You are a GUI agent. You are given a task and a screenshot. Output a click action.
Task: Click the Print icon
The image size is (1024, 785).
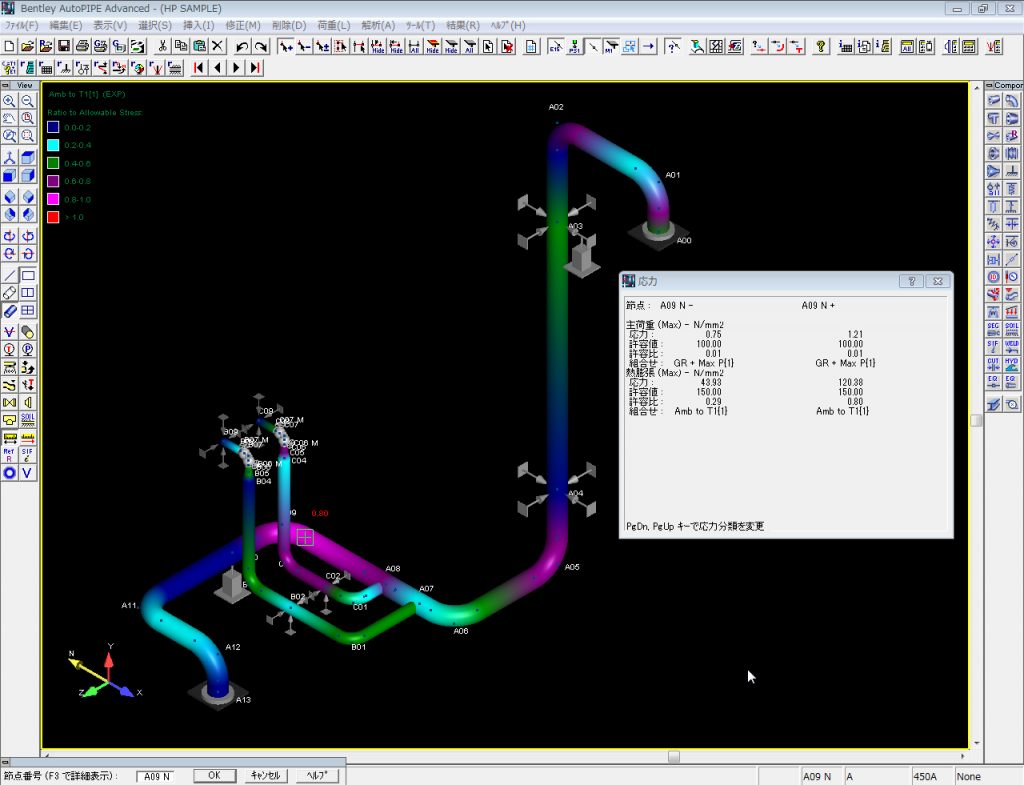pos(82,46)
